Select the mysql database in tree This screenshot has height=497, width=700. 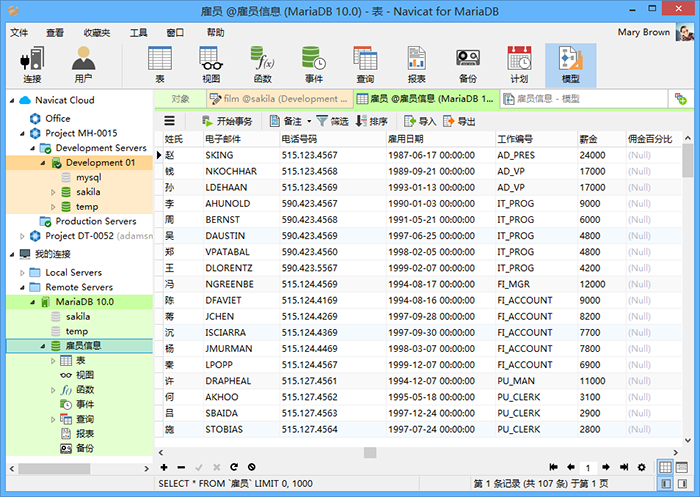[88, 178]
